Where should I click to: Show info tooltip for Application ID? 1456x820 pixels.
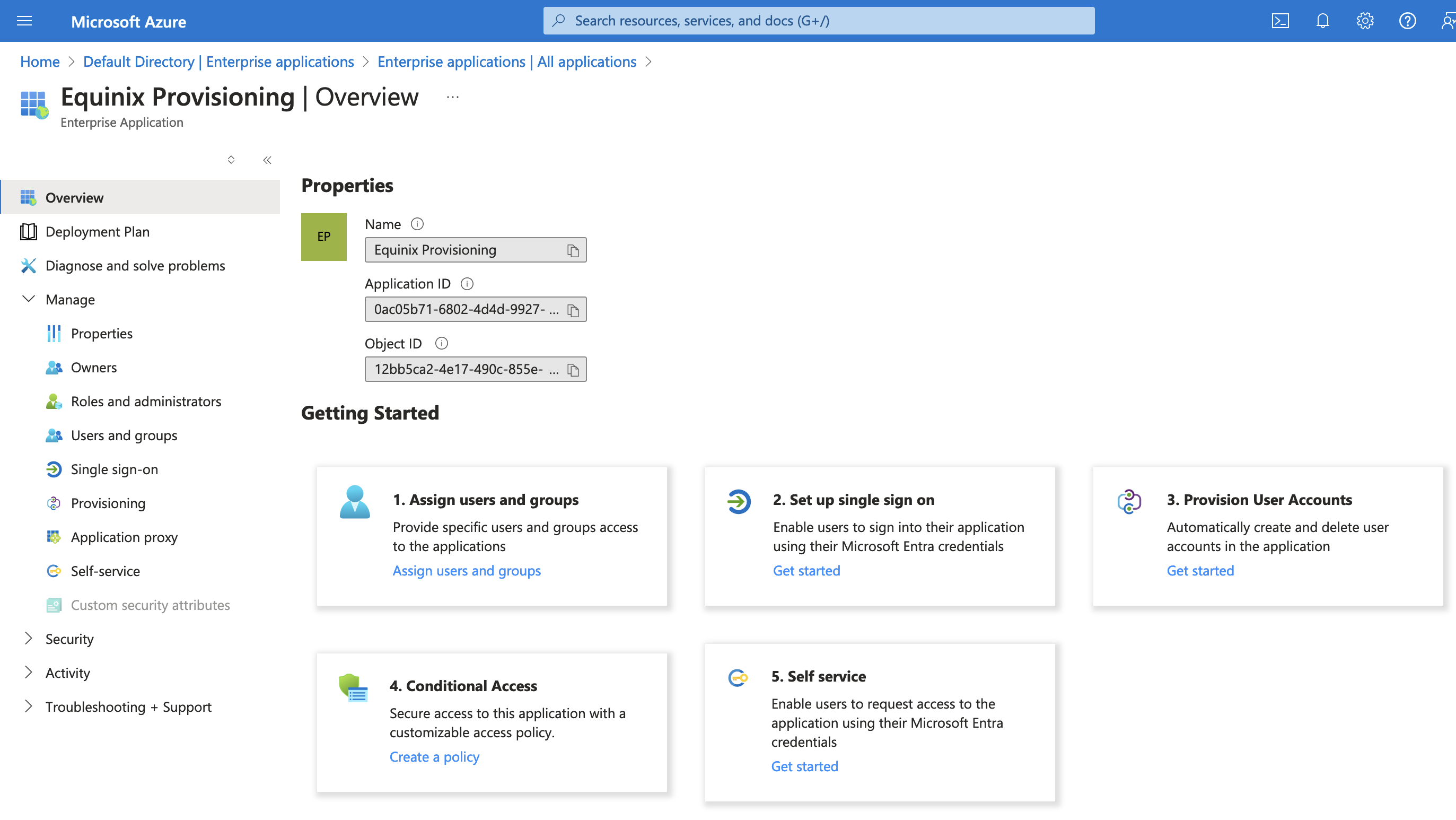[x=467, y=284]
